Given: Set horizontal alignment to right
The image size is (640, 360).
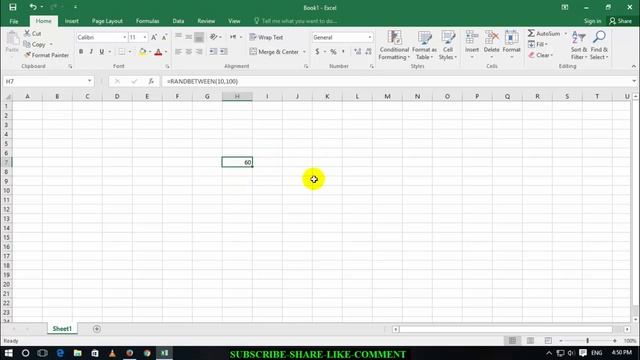Looking at the screenshot, I should (199, 51).
